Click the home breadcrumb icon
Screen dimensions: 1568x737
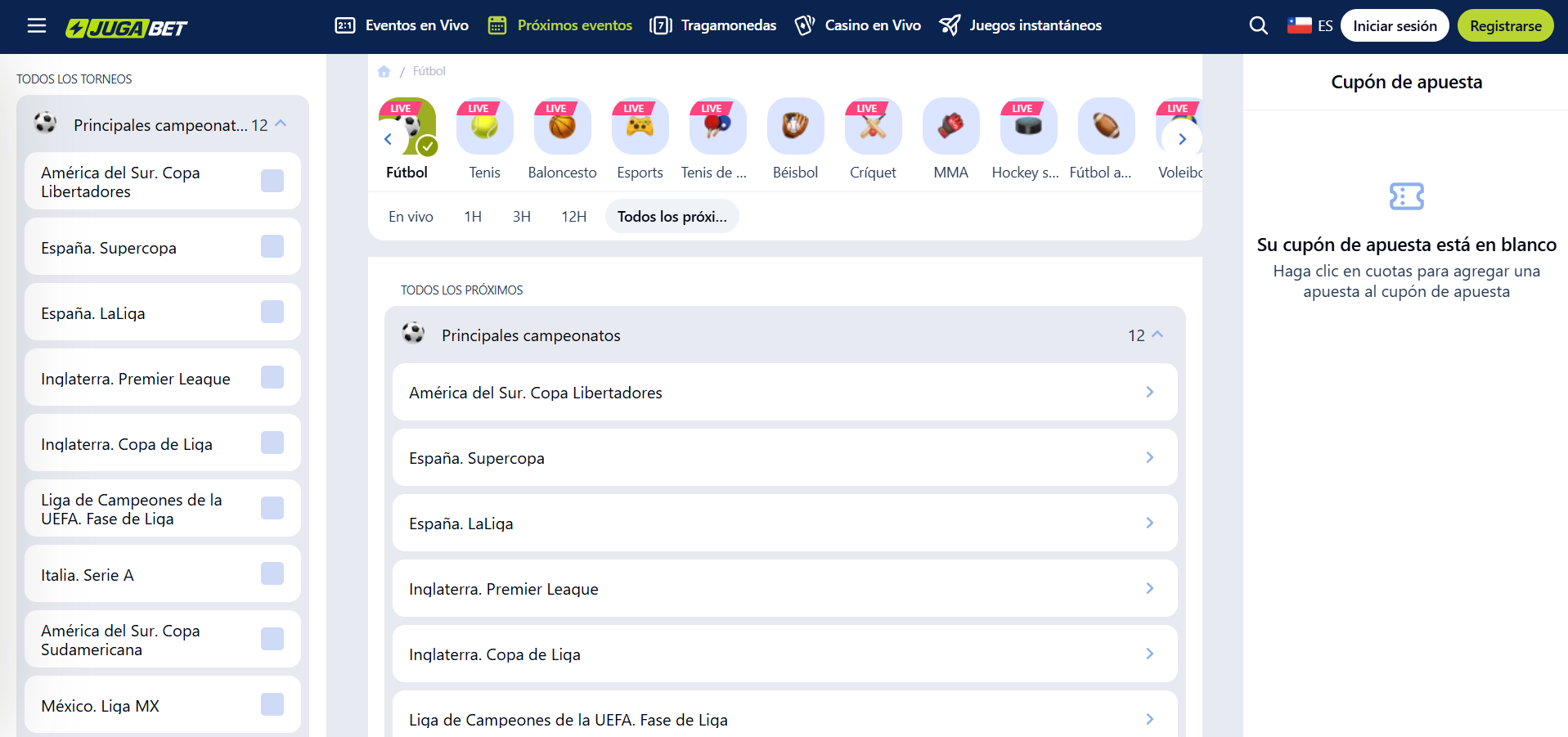point(384,72)
